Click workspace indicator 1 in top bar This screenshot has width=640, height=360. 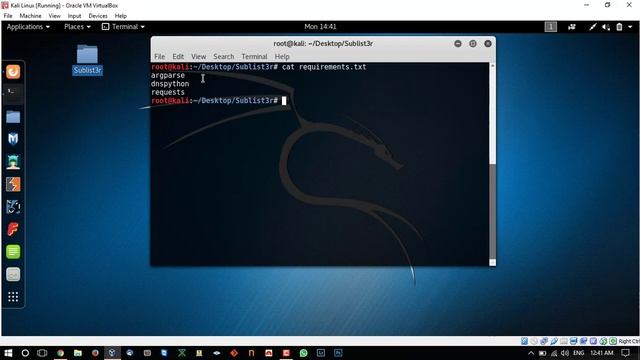pyautogui.click(x=550, y=27)
